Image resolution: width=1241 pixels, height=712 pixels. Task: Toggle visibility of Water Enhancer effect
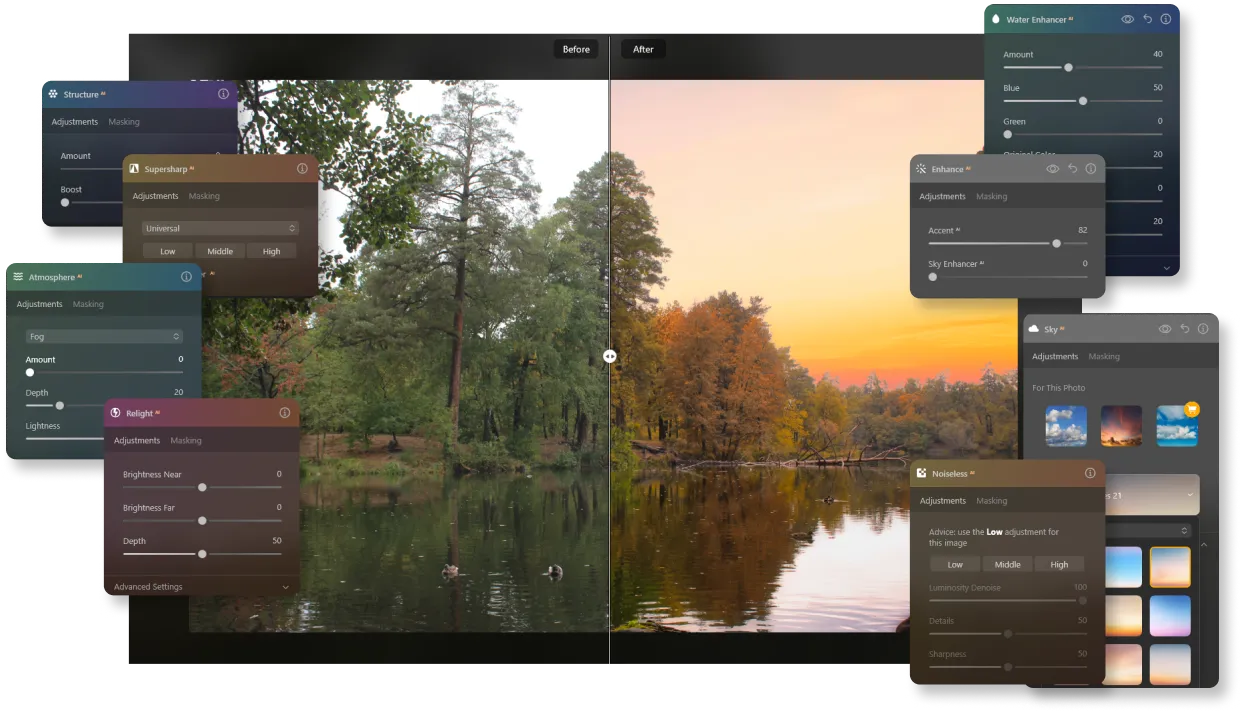[x=1127, y=19]
